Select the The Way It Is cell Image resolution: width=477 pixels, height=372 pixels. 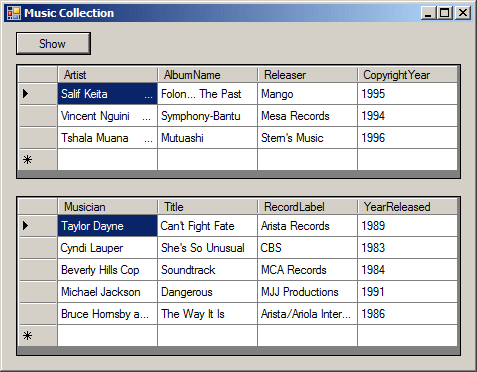207,314
